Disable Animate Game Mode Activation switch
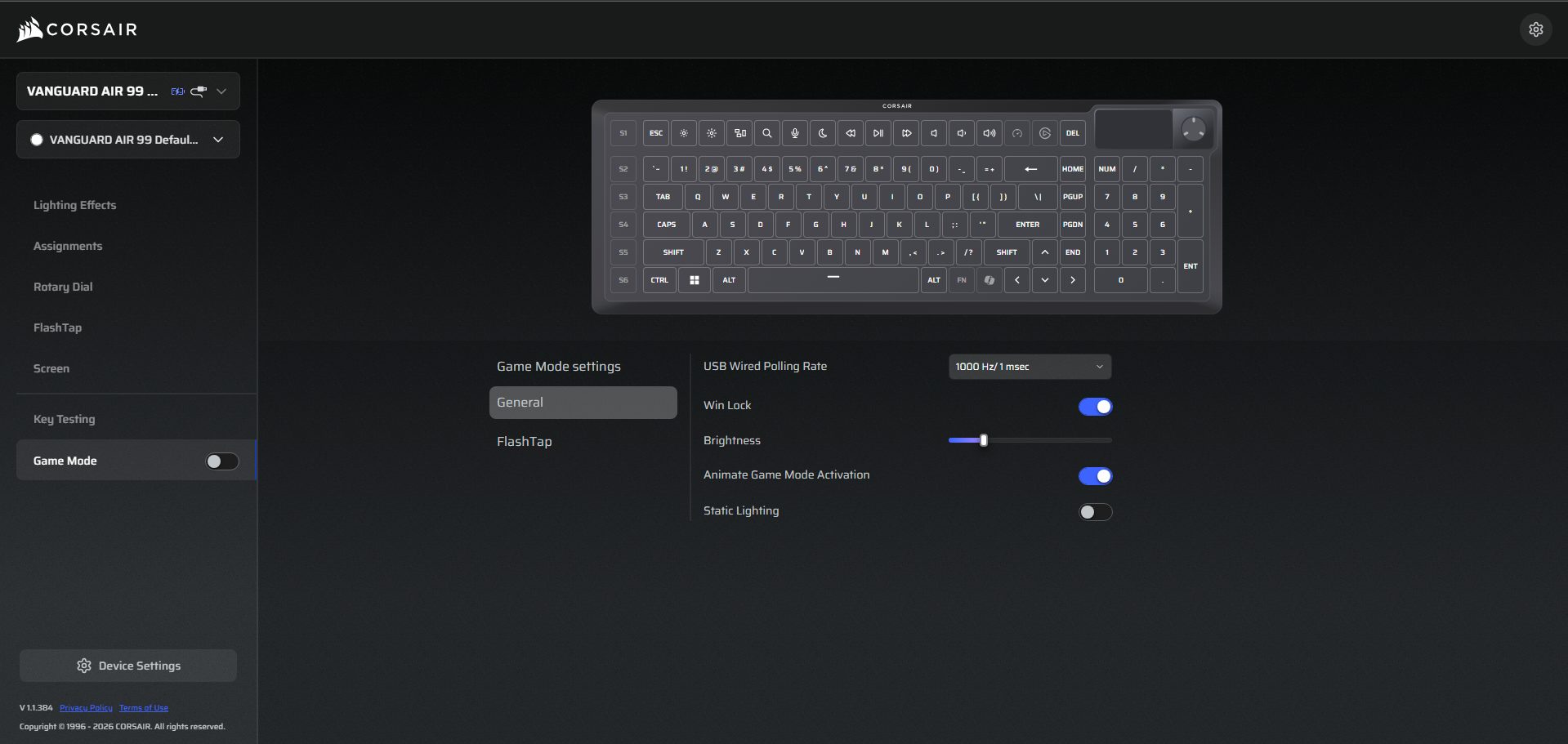The image size is (1568, 744). (x=1095, y=476)
